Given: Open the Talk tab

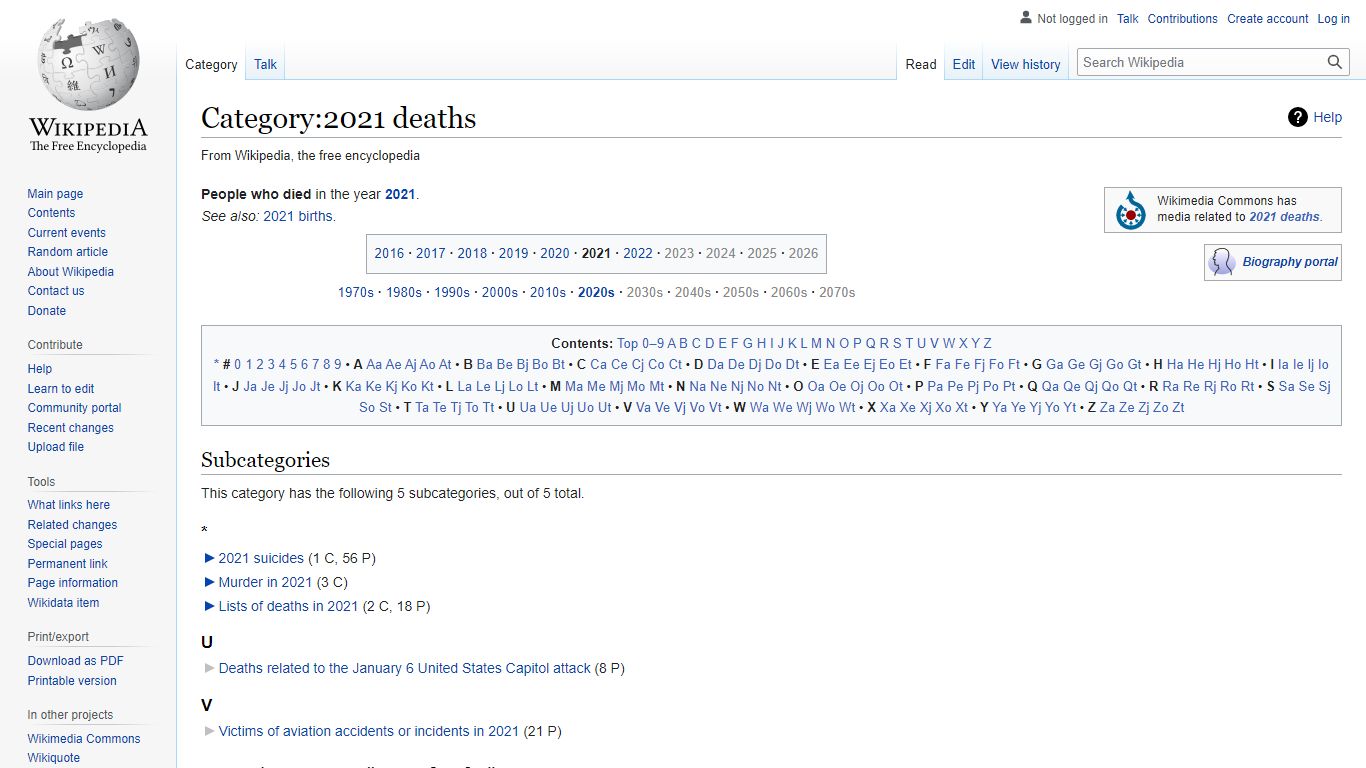Looking at the screenshot, I should (x=265, y=64).
